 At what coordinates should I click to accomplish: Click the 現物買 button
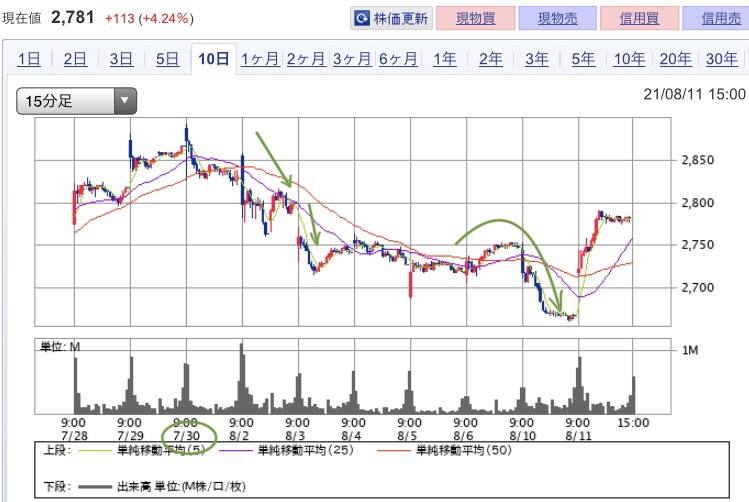pos(476,18)
